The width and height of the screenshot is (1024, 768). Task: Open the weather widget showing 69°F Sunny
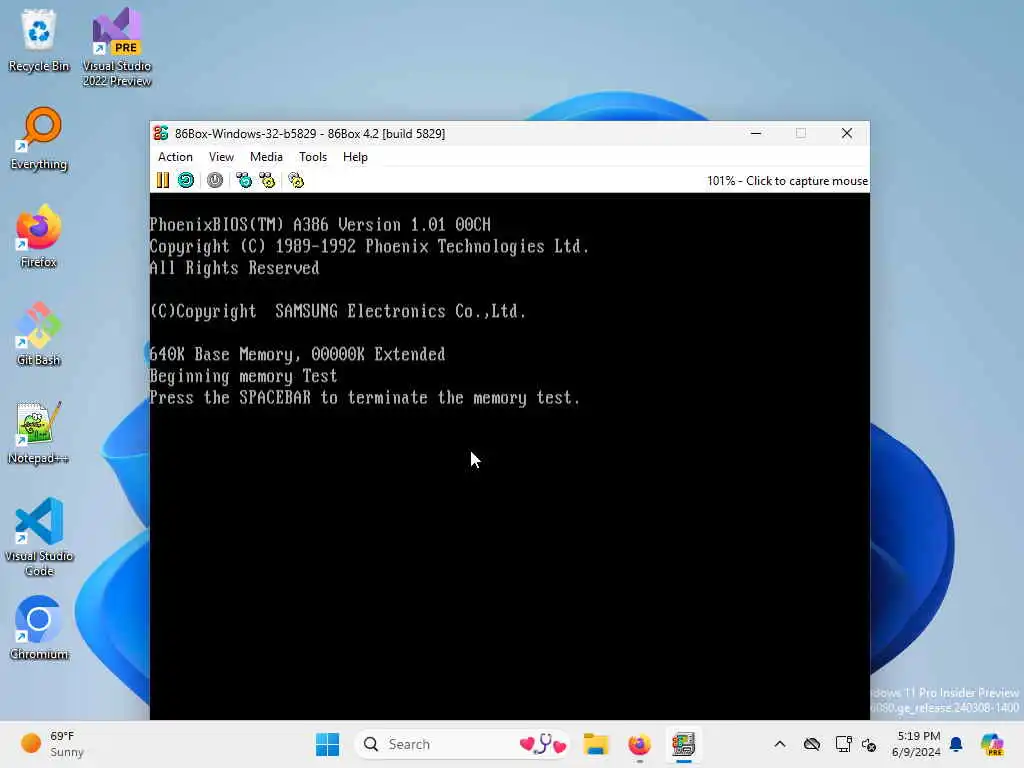tap(52, 744)
